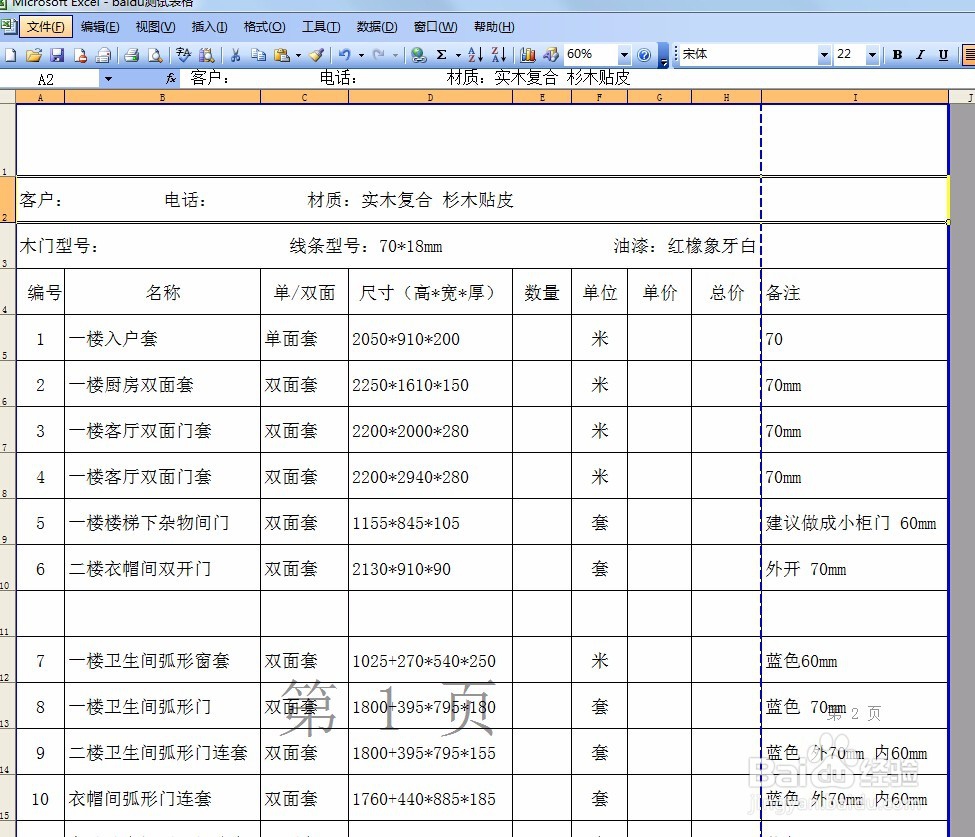
Task: Save the workbook with the floppy disk icon
Action: pyautogui.click(x=57, y=55)
